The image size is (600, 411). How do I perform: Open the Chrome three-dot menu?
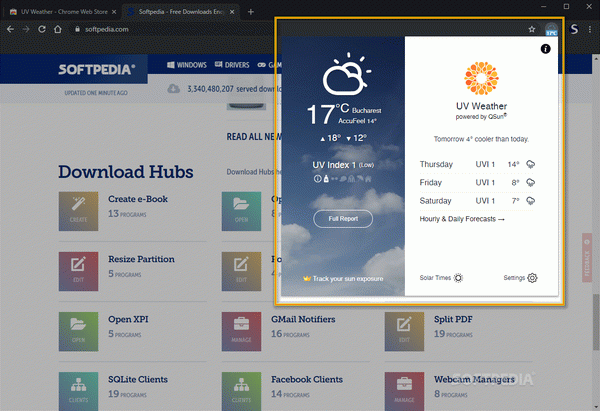point(590,29)
